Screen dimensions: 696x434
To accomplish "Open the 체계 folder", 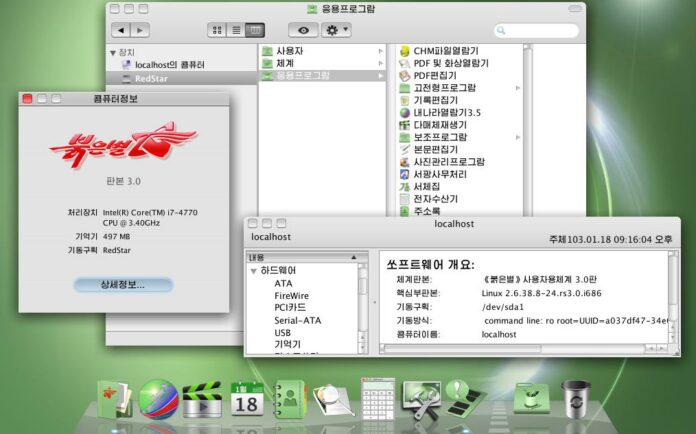I will (x=285, y=63).
